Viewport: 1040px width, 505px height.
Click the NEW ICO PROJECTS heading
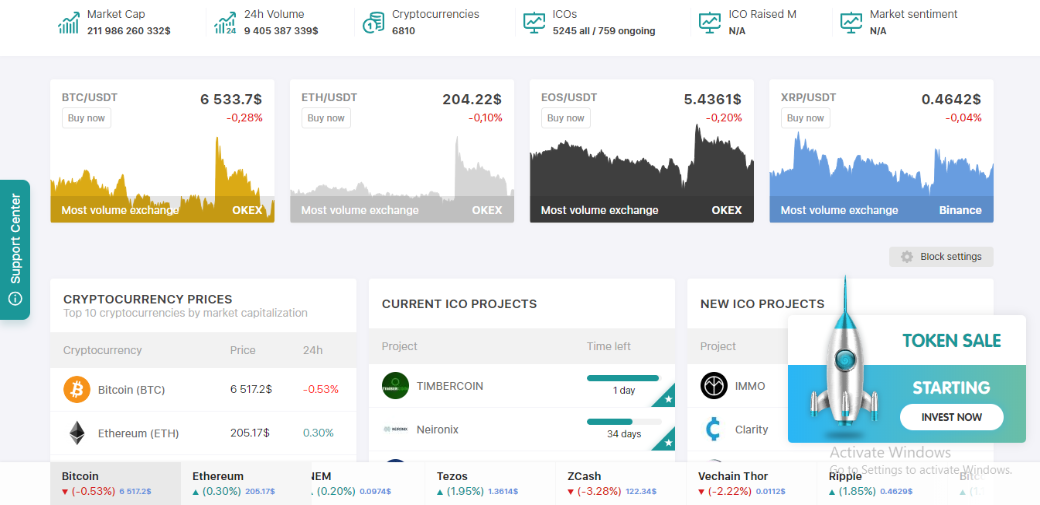762,304
